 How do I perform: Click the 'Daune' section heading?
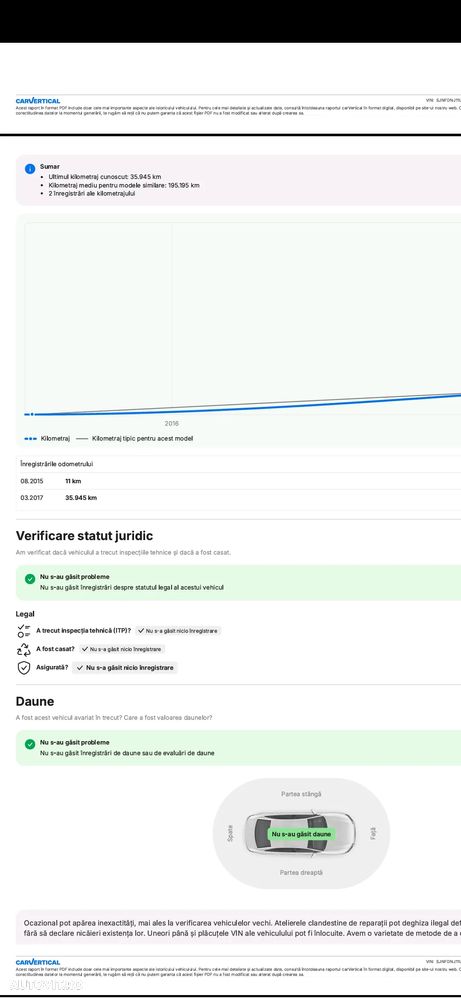[x=35, y=701]
